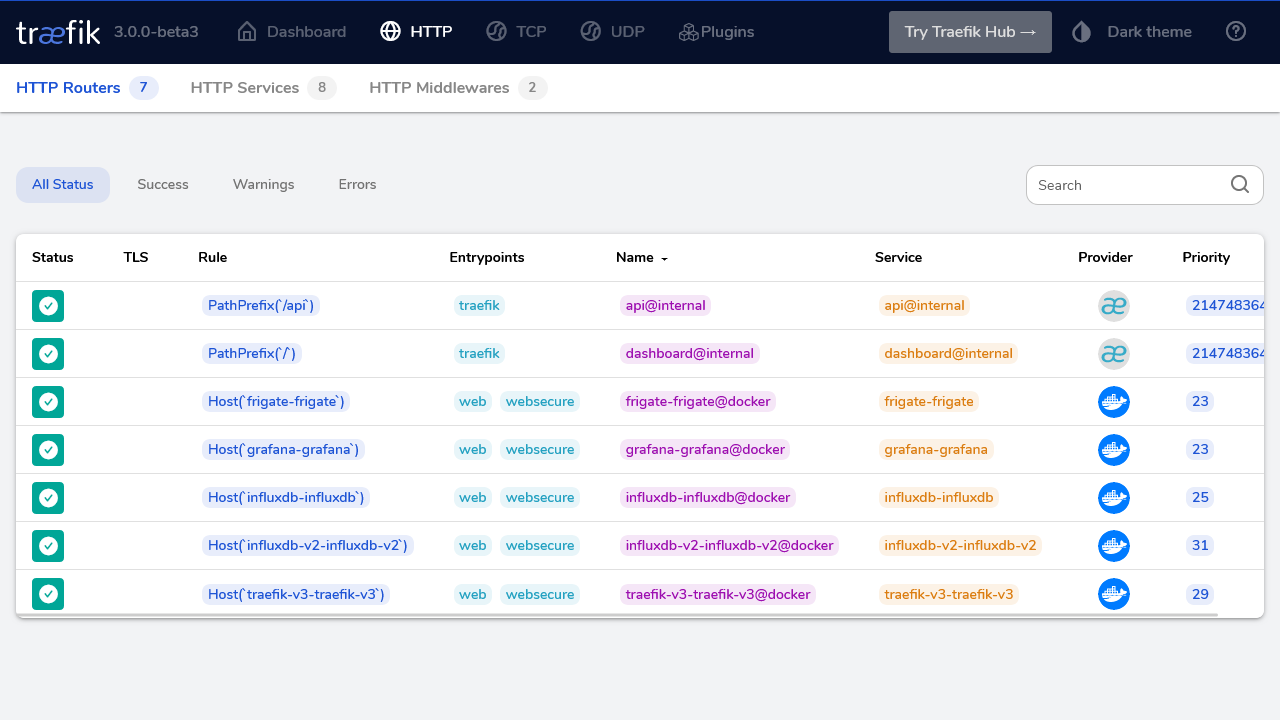Open the help question mark icon
Screen dimensions: 1280x720
[1236, 32]
